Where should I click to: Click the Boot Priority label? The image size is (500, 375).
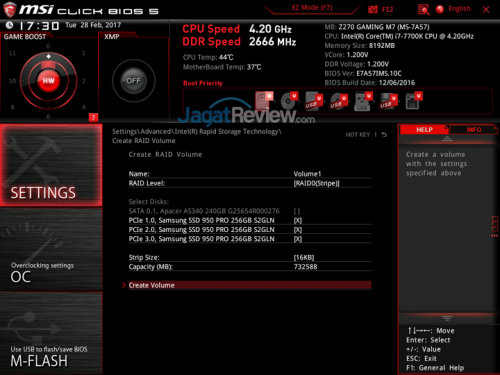tap(203, 83)
